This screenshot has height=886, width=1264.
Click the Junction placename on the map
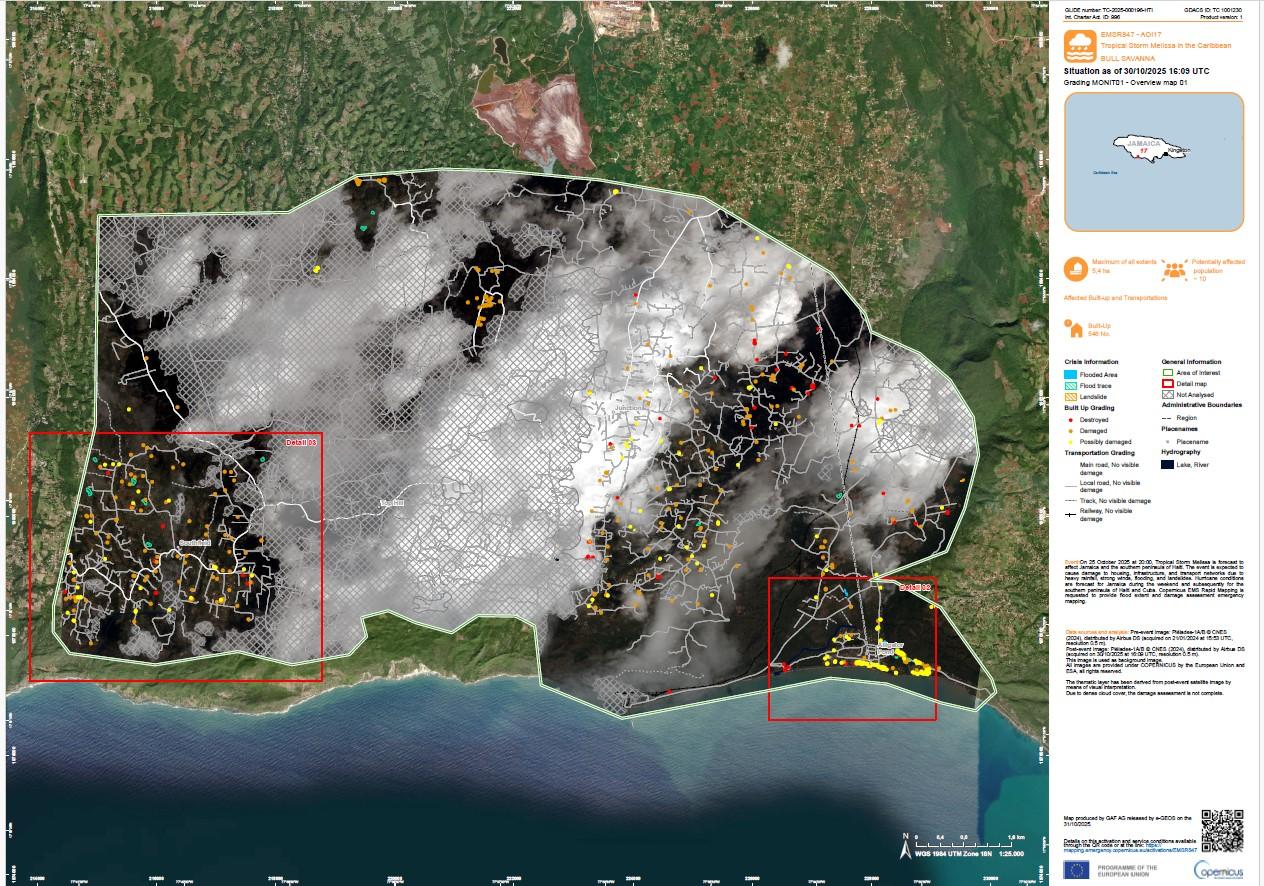(x=628, y=408)
